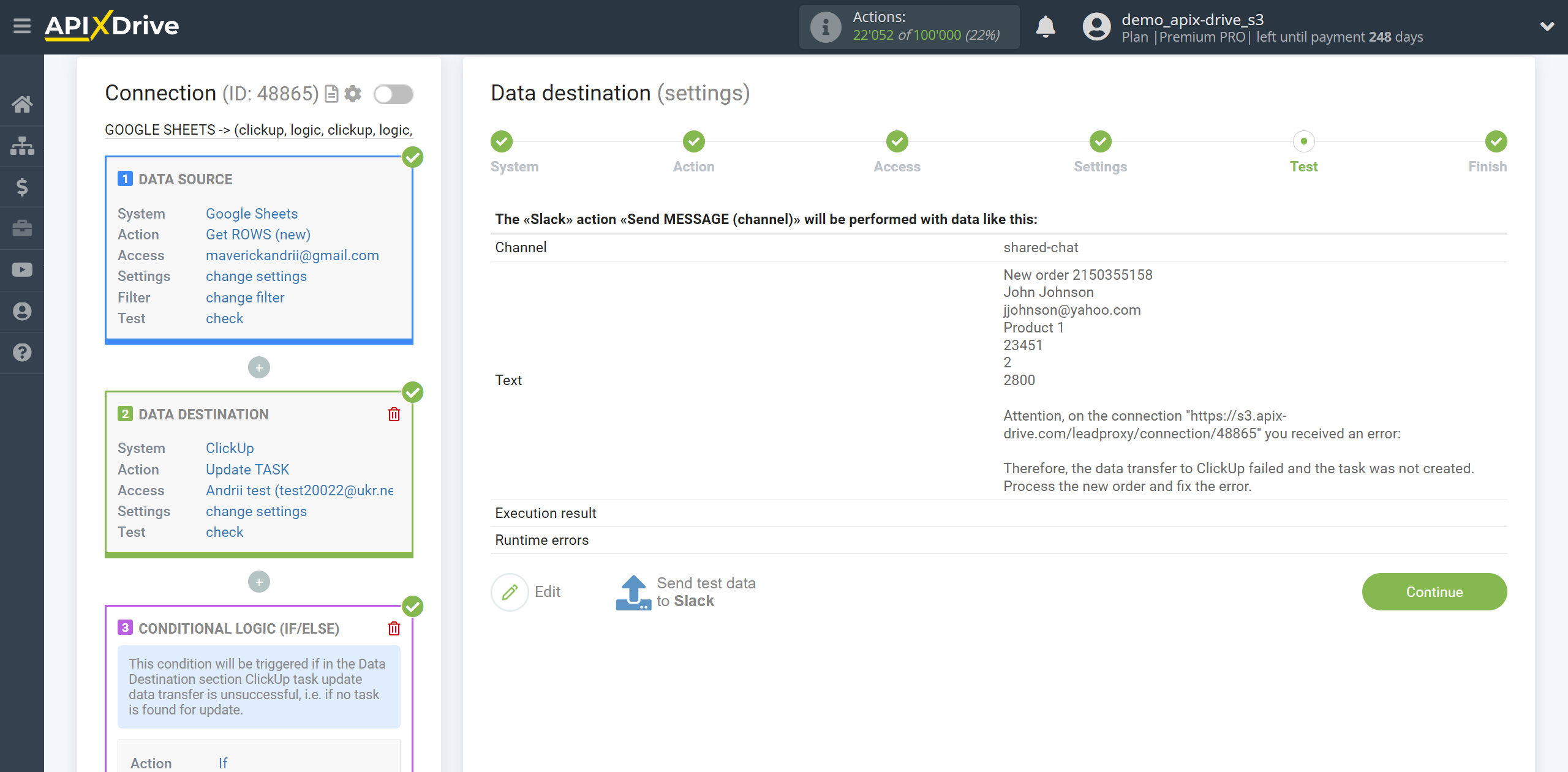Open the briefcase services icon
The width and height of the screenshot is (1568, 772).
[x=22, y=228]
